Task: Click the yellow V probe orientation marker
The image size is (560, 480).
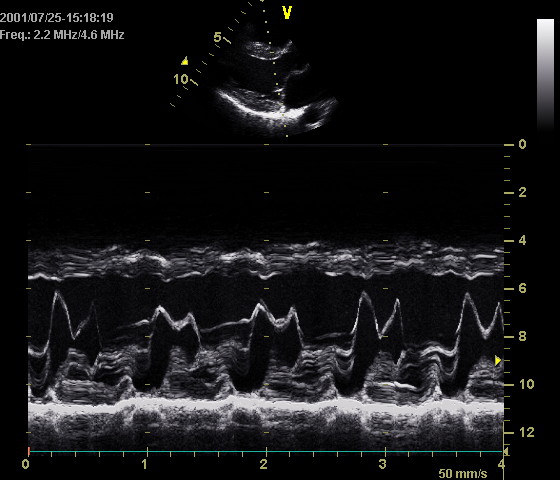Action: pyautogui.click(x=287, y=12)
